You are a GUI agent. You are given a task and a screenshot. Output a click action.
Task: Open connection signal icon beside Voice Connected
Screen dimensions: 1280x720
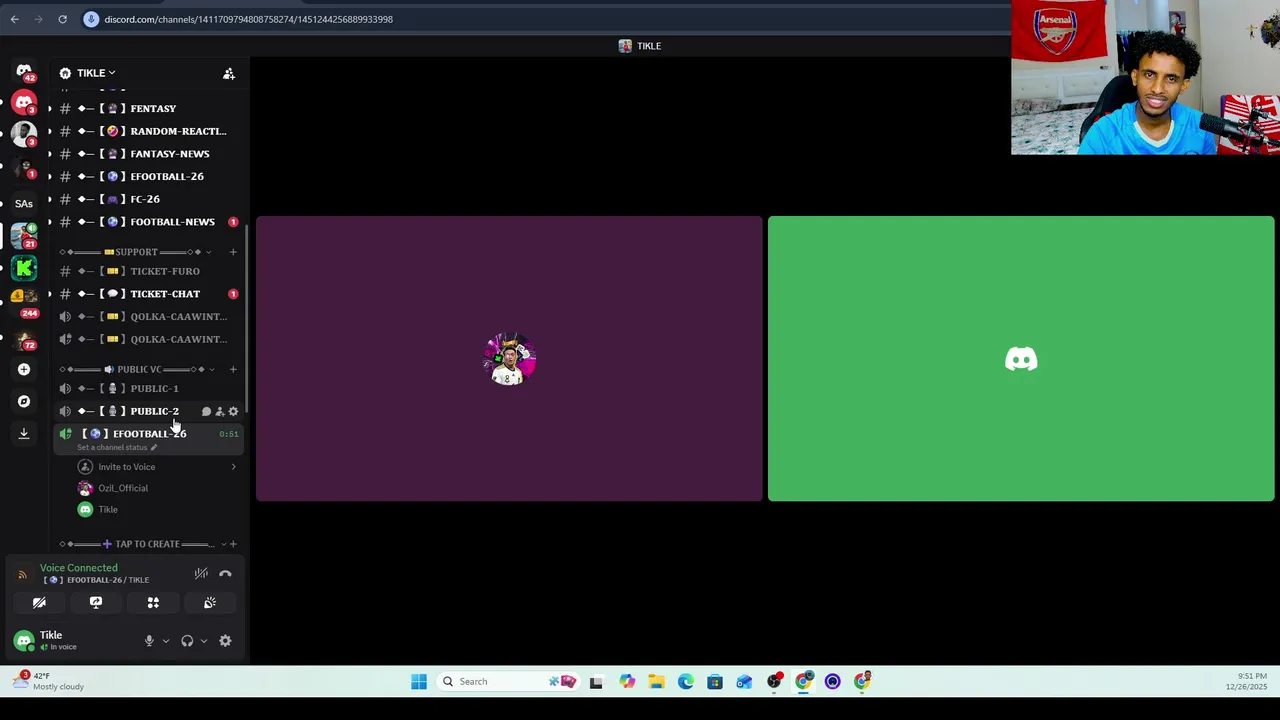[x=23, y=574]
